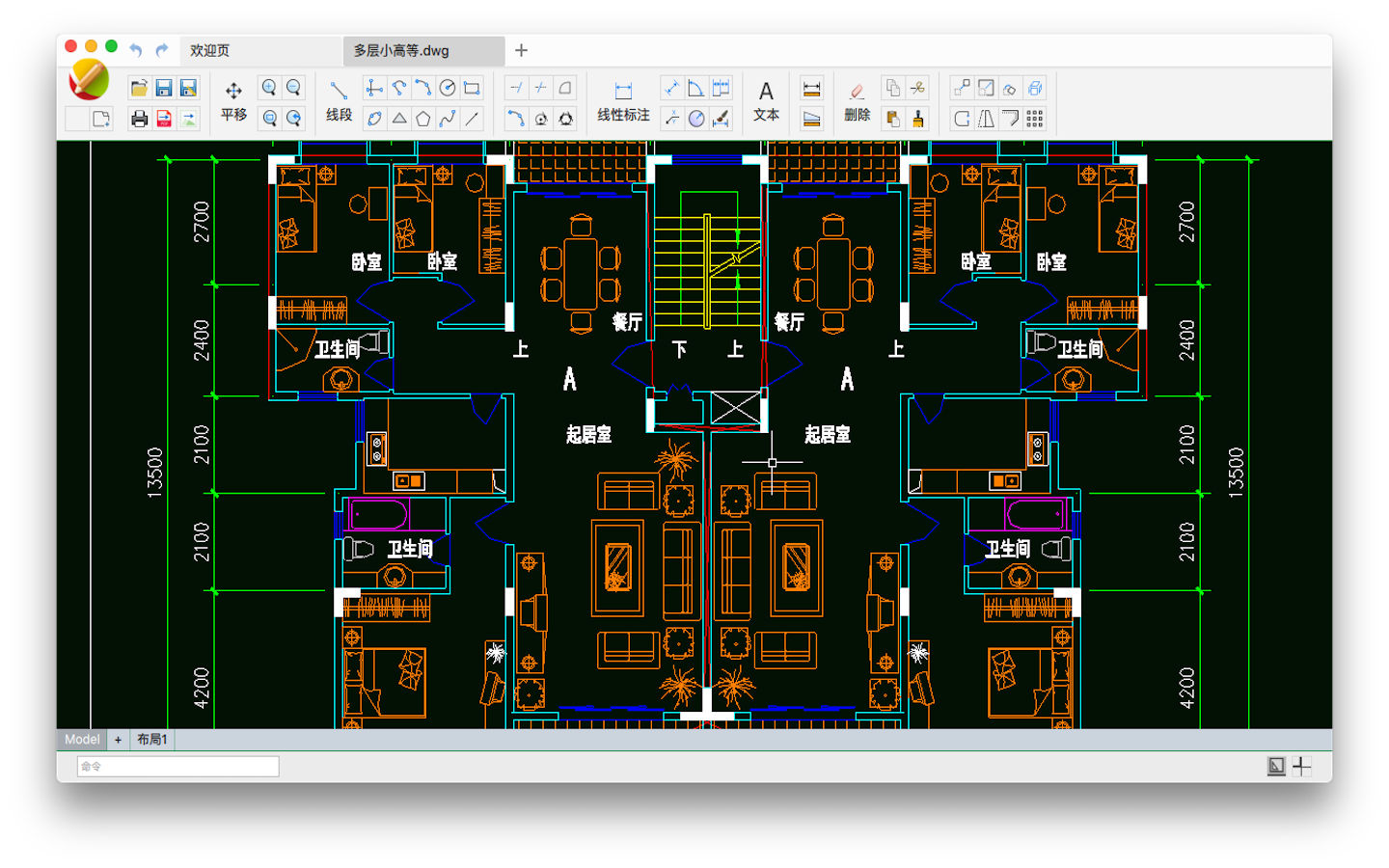Click the open file folder icon
Screen dimensions: 1389x868
(139, 89)
